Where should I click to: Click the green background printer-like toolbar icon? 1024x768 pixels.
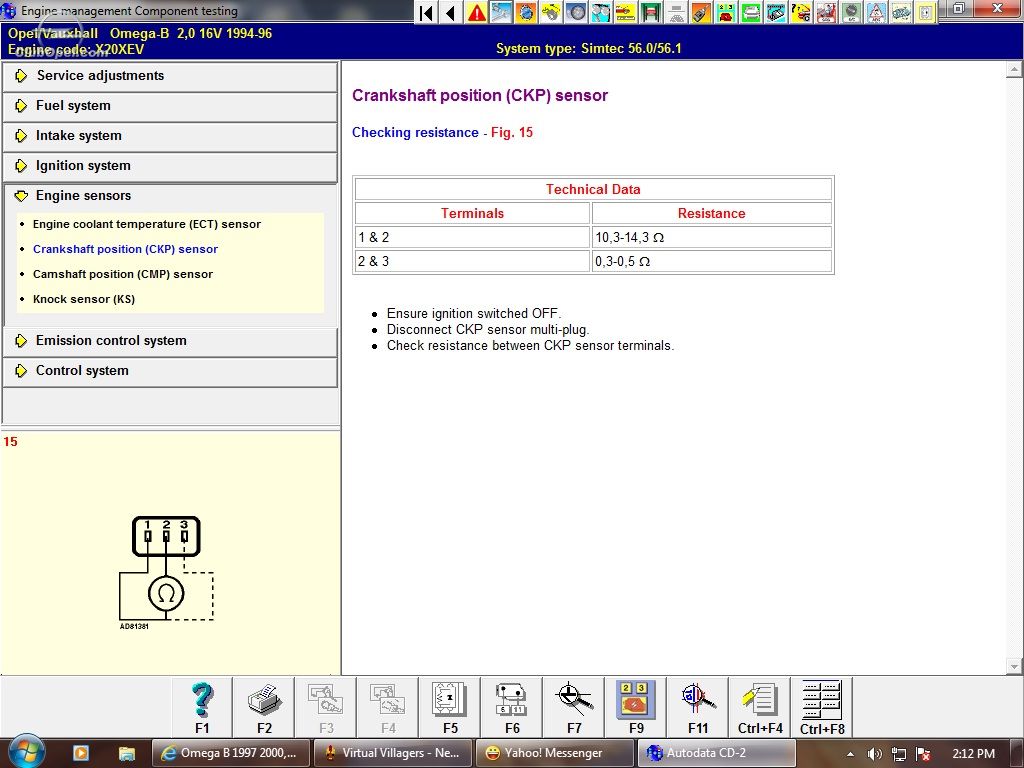[x=750, y=12]
